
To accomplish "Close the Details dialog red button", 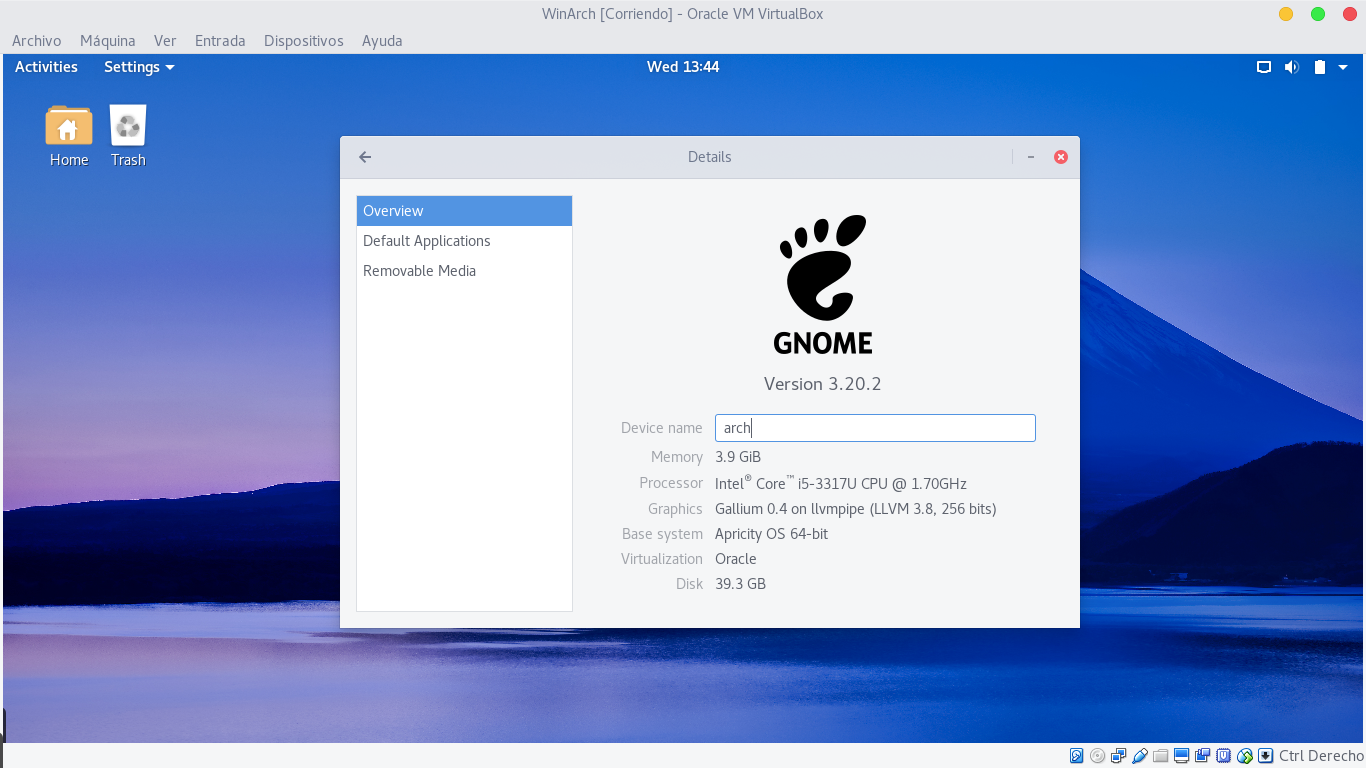I will 1061,157.
